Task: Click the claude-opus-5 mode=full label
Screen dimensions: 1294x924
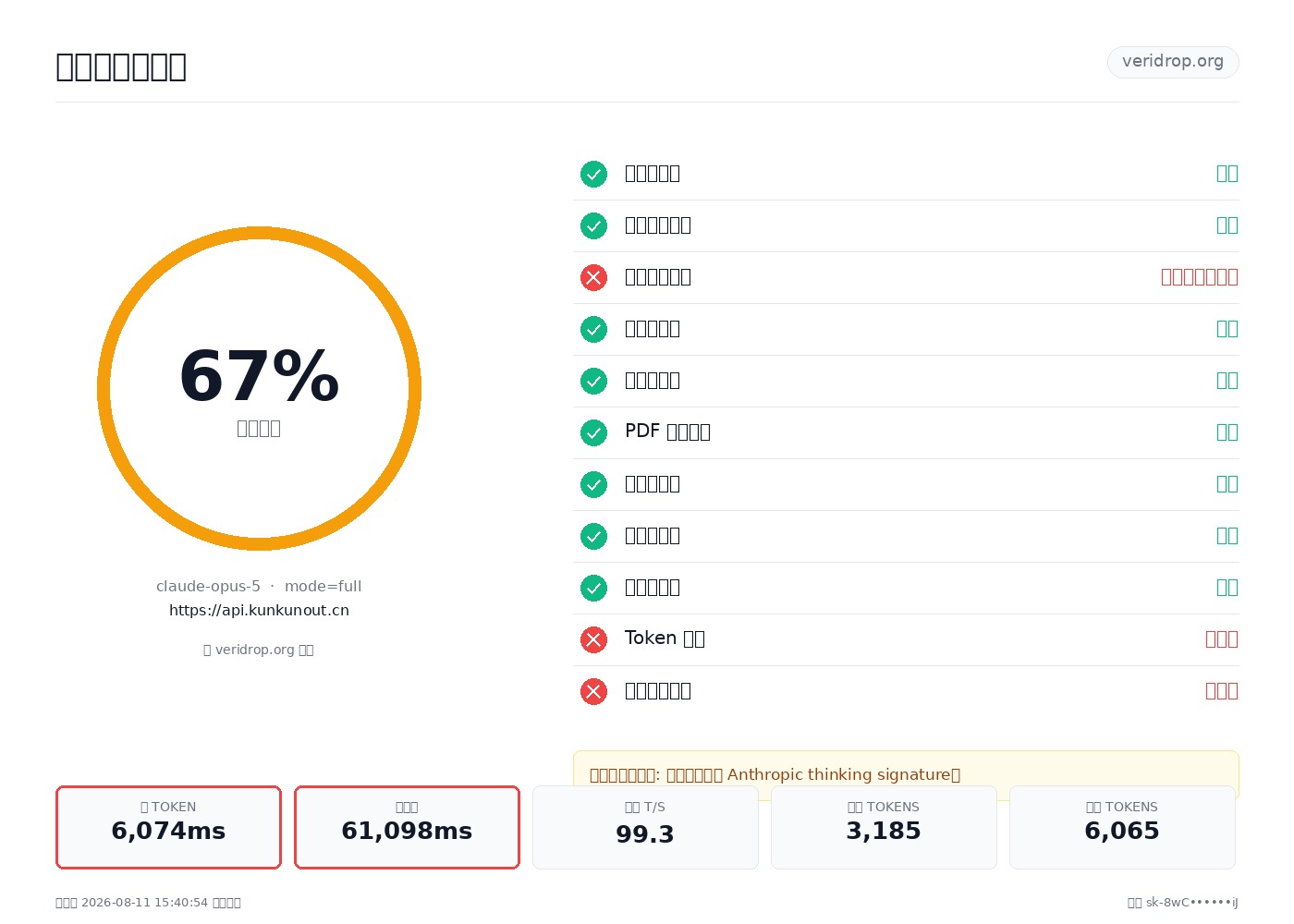Action: 259,586
